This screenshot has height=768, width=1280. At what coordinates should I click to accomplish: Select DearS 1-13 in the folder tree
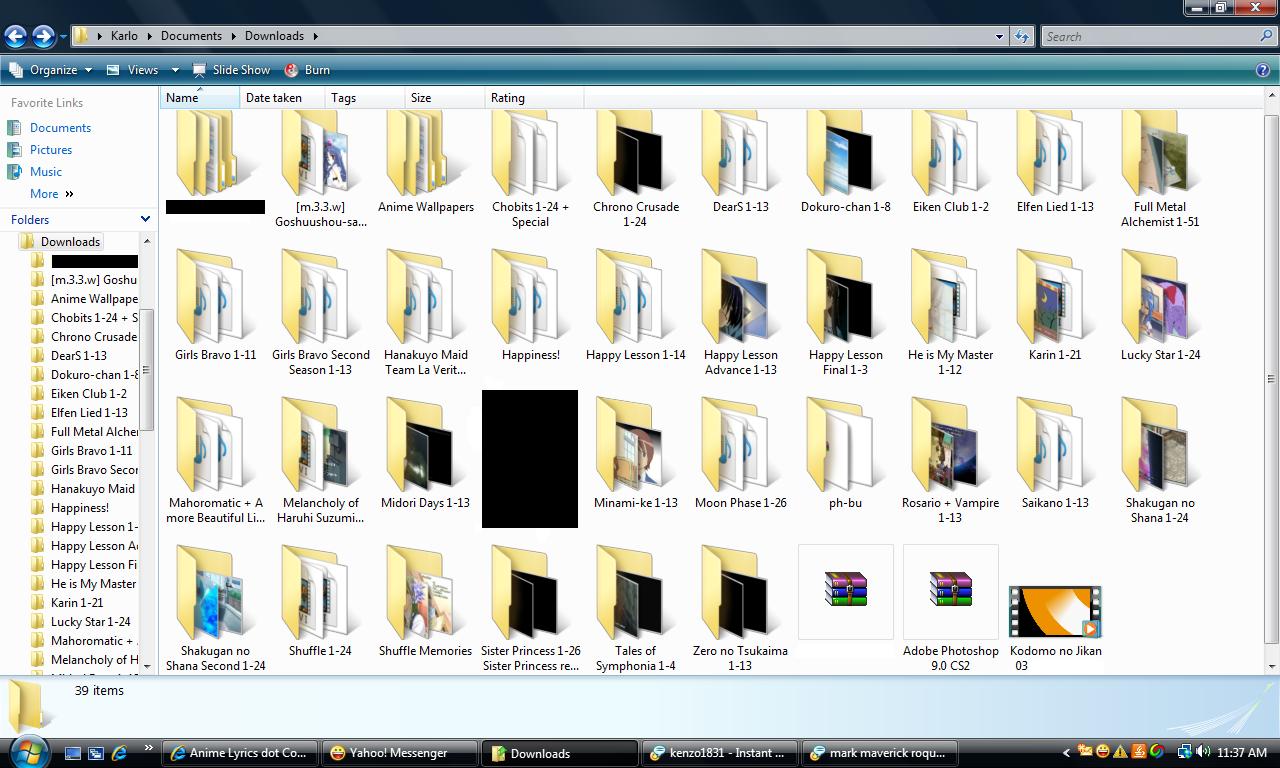click(79, 356)
